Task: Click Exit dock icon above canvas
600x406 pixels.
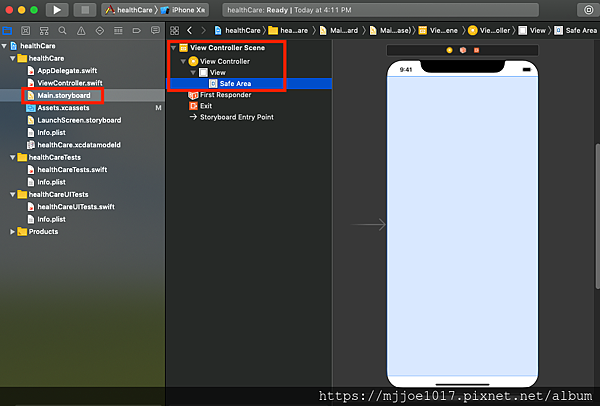Action: point(476,50)
